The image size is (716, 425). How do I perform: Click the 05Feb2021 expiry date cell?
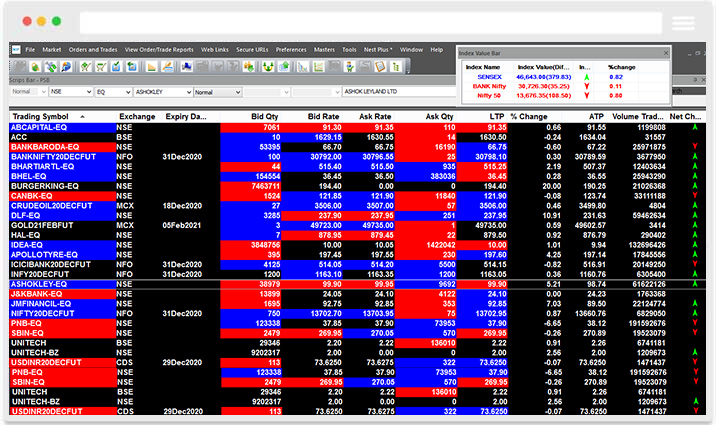pyautogui.click(x=182, y=226)
